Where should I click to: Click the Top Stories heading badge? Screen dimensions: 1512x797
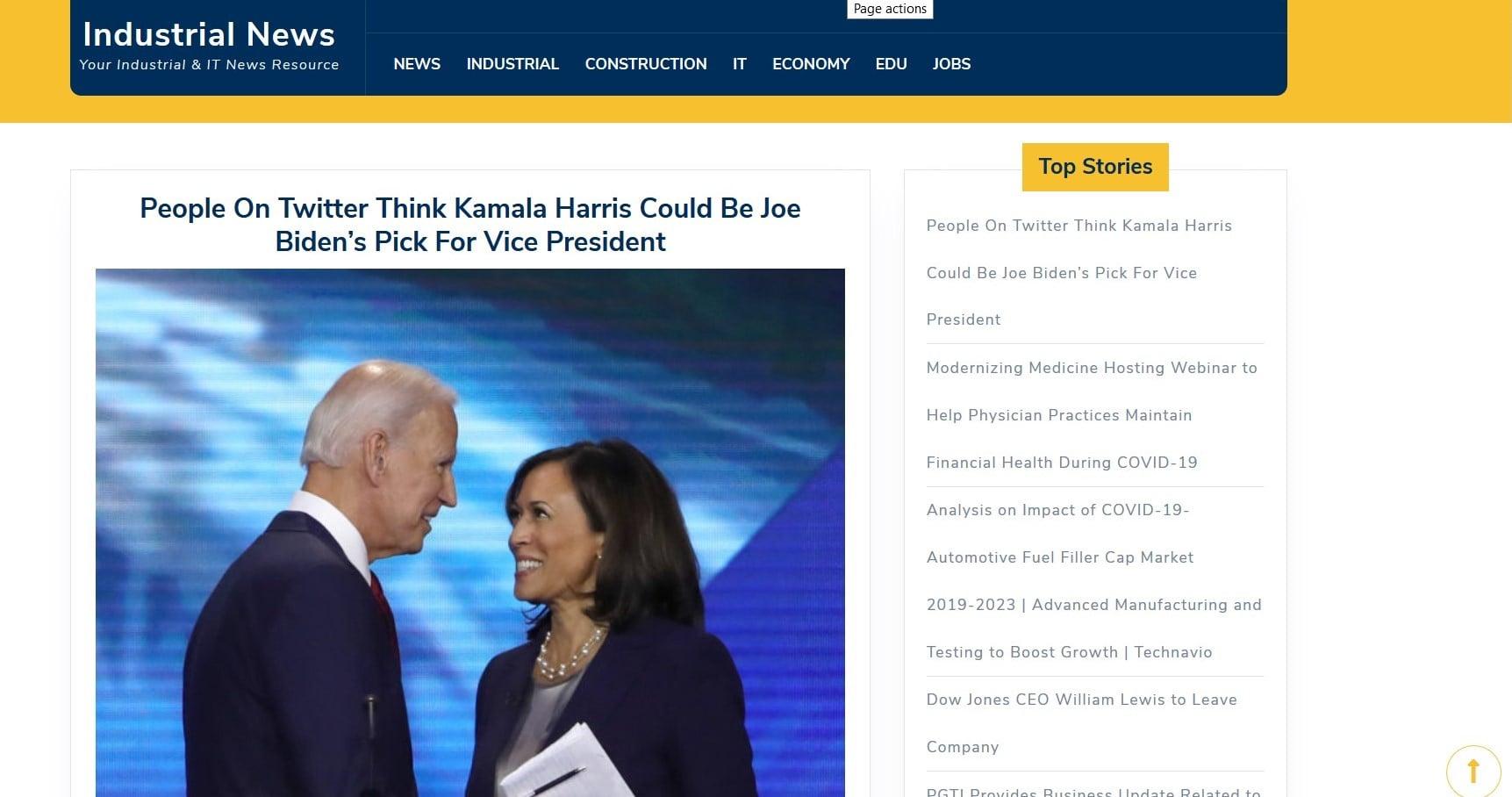pyautogui.click(x=1095, y=167)
